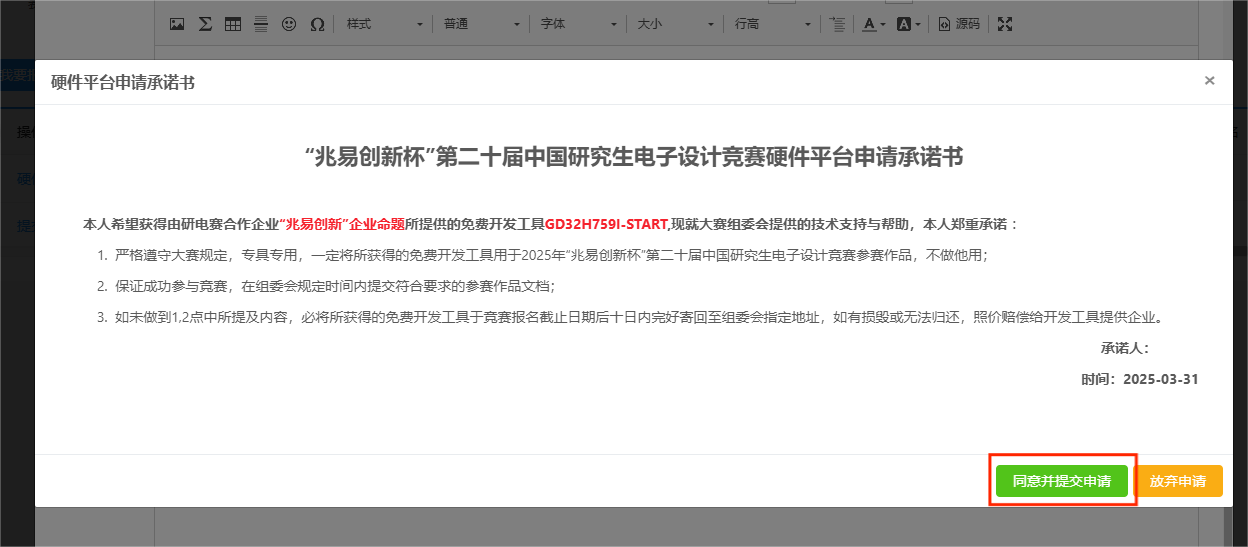The height and width of the screenshot is (547, 1248).
Task: Click the red text GD32H759I-START
Action: tap(606, 224)
